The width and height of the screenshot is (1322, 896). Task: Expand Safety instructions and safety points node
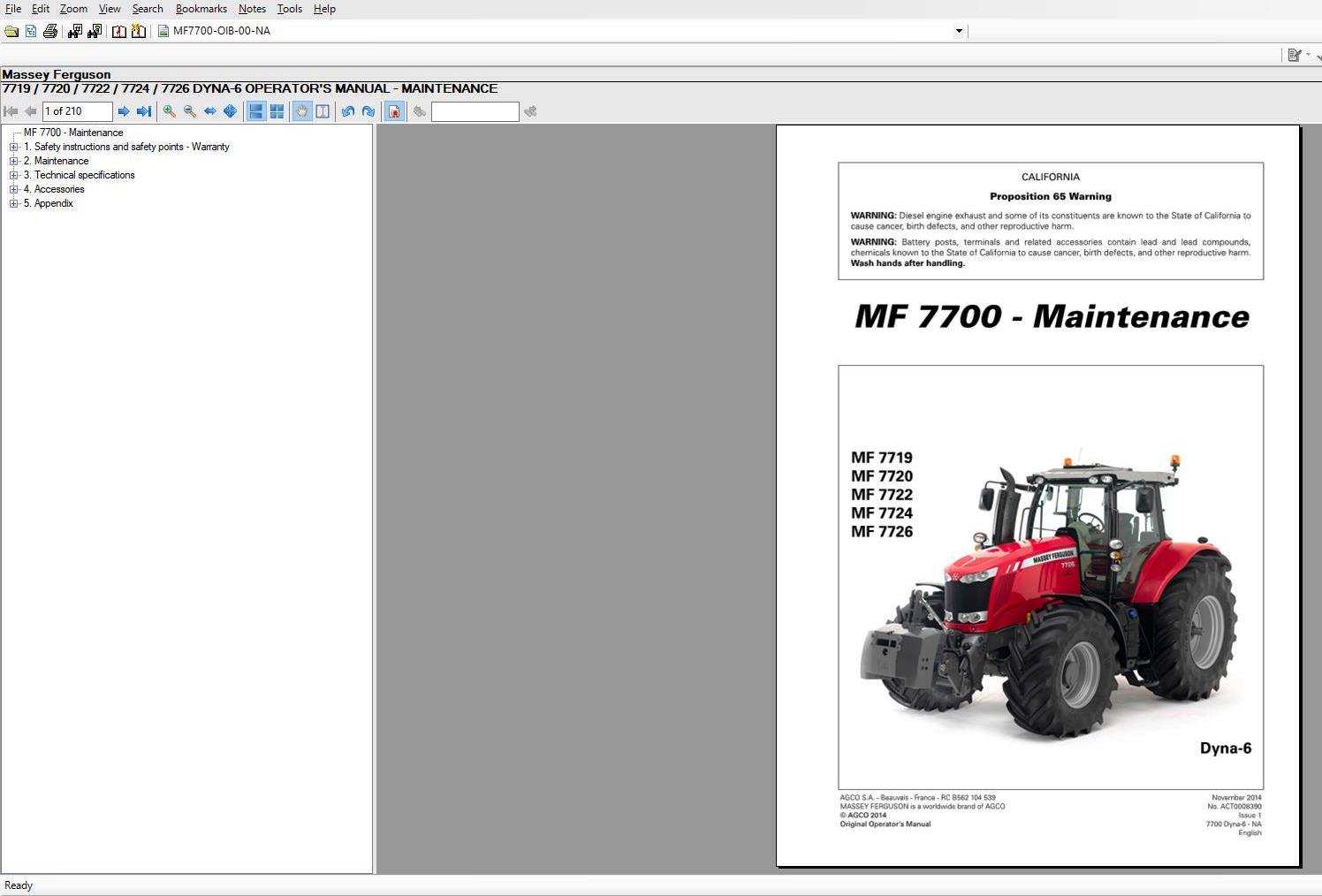click(x=13, y=147)
